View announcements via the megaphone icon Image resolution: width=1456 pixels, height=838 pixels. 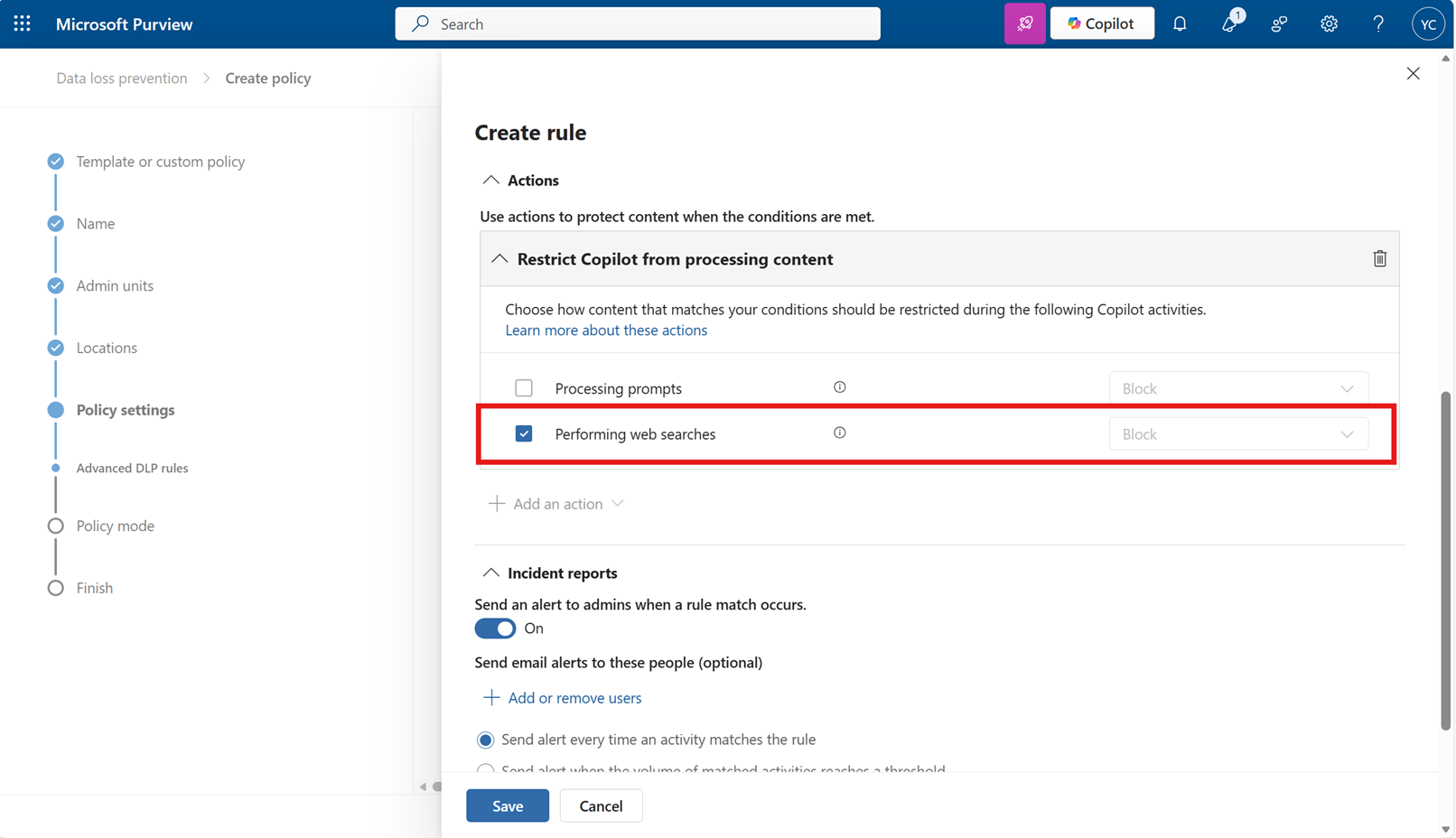pos(1230,23)
